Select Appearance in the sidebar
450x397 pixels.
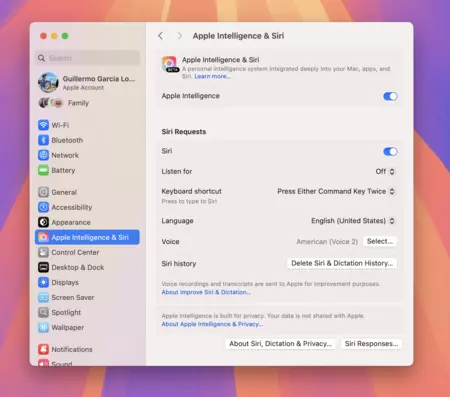coord(87,222)
